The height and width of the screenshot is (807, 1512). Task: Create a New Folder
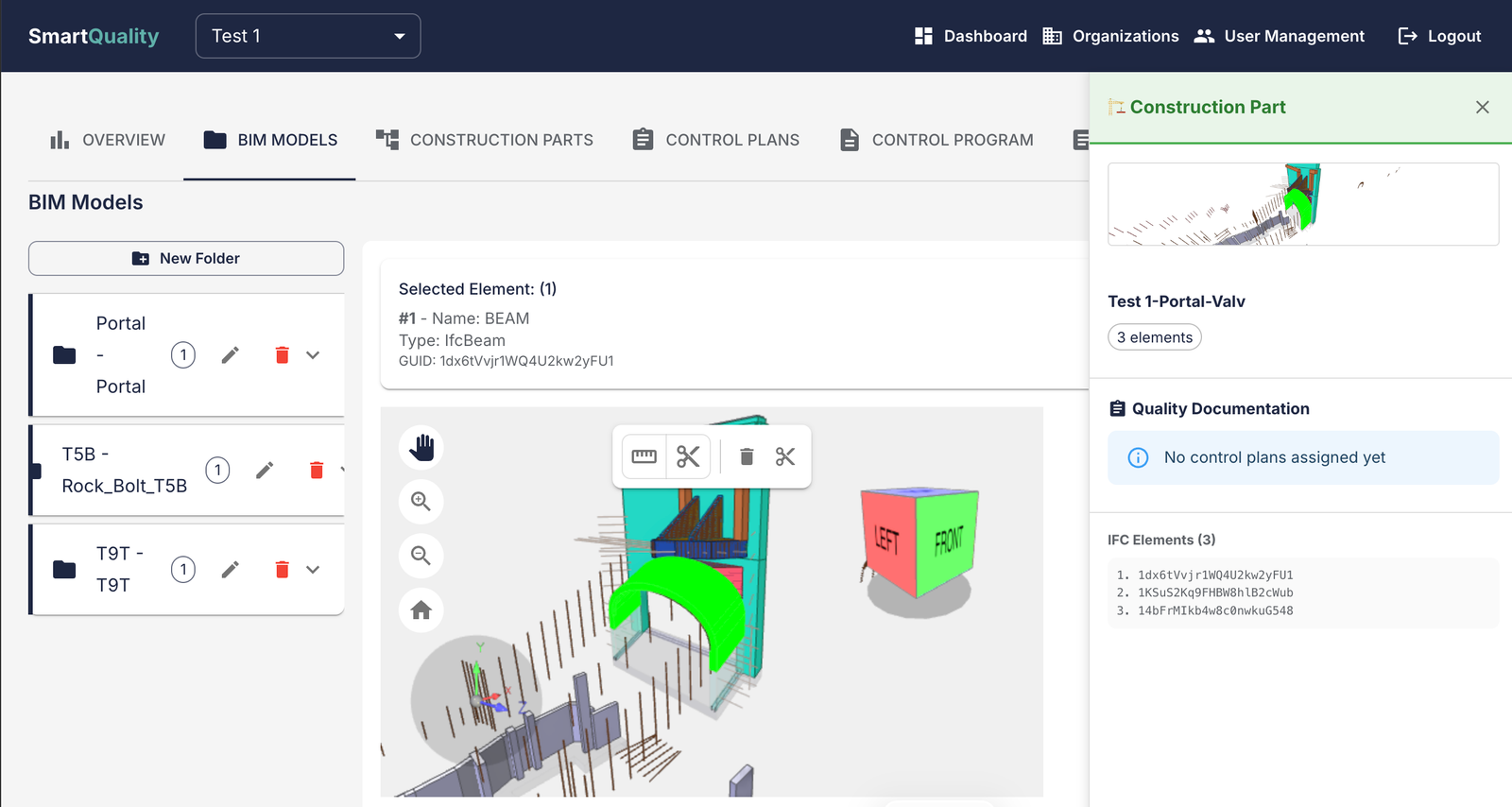click(x=186, y=259)
